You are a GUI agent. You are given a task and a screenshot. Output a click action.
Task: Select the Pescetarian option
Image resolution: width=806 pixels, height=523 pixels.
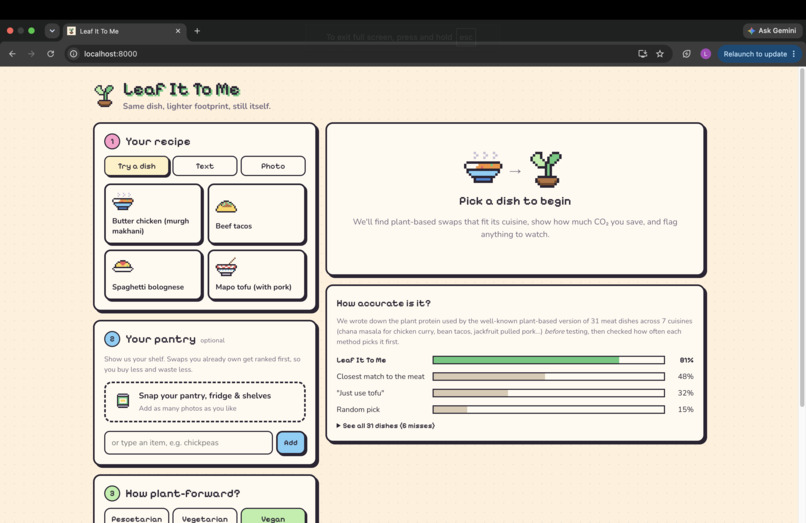[137, 516]
